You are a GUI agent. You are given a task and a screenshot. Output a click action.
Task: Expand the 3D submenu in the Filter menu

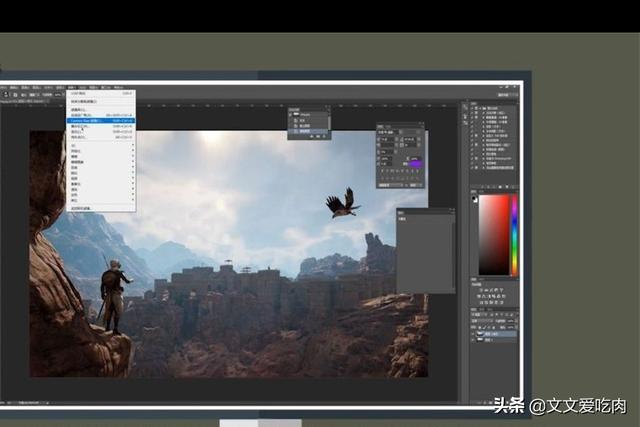coord(101,145)
